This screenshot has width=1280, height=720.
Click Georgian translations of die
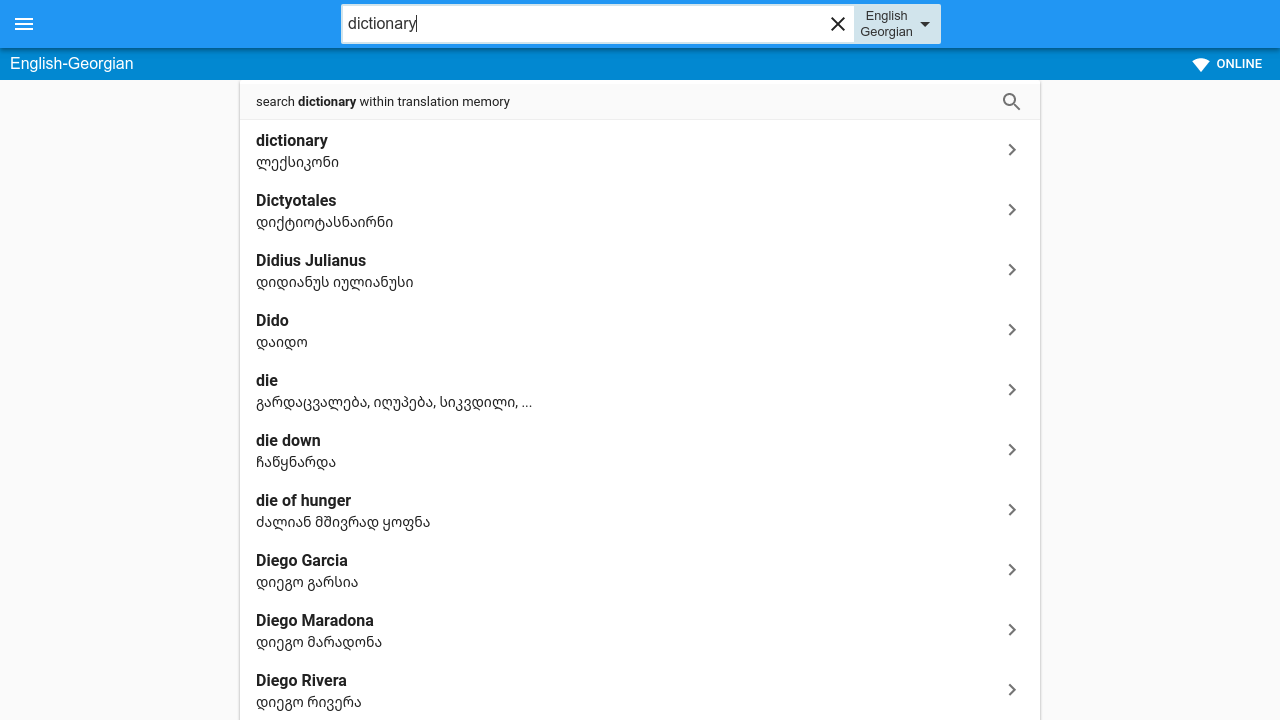[394, 403]
